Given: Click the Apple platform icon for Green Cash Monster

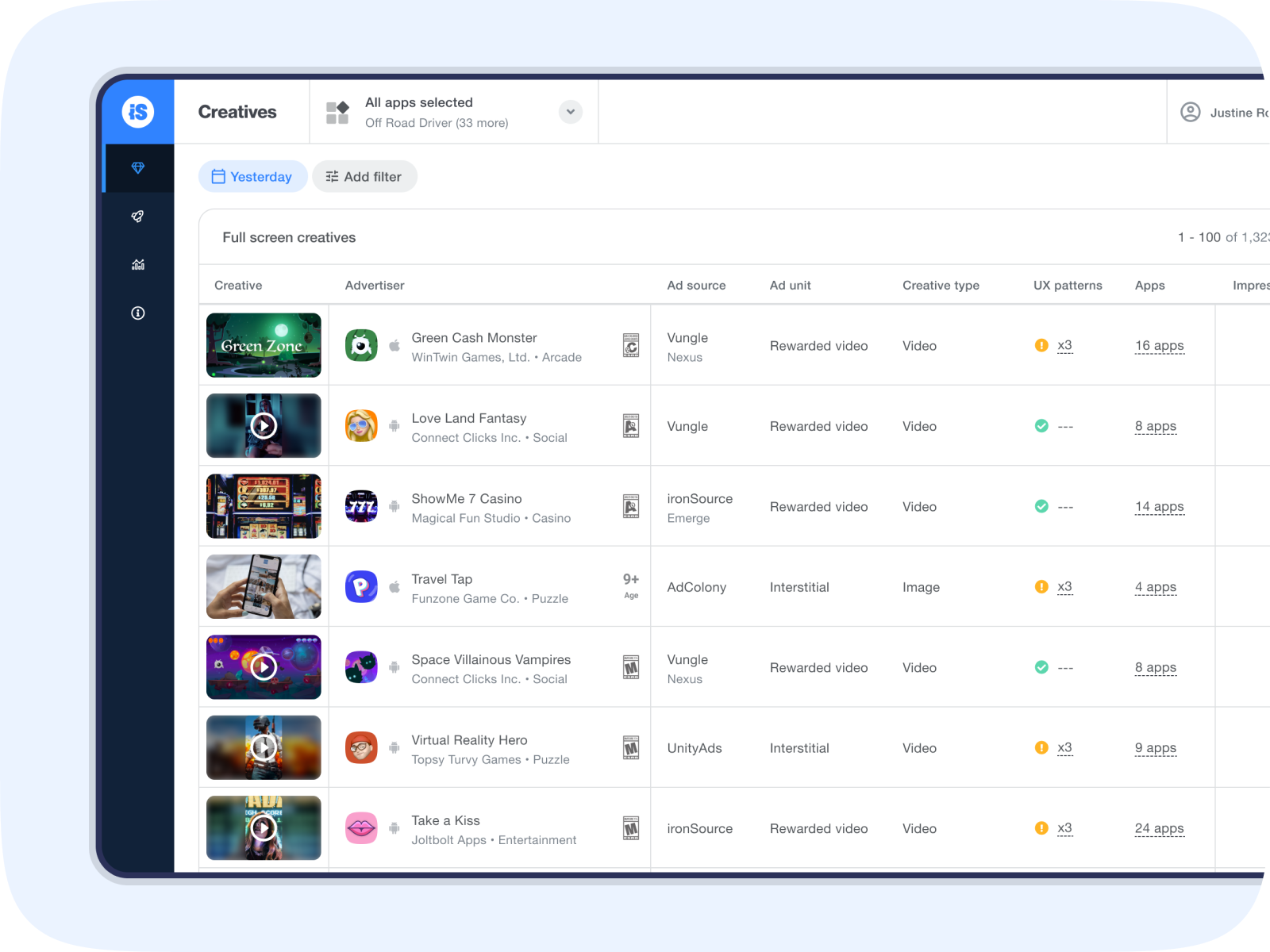Looking at the screenshot, I should click(394, 345).
